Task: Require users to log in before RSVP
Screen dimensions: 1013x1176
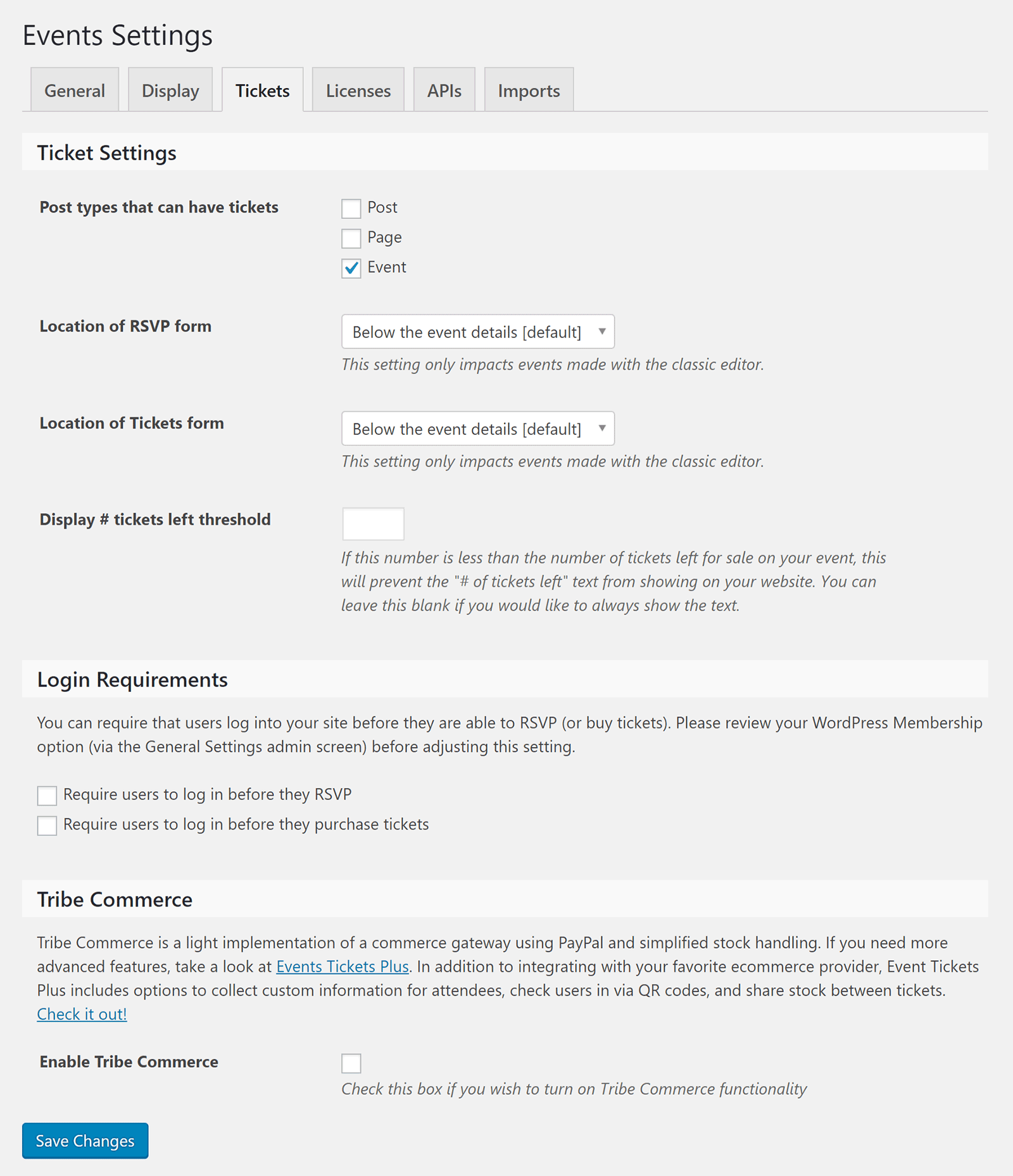Action: click(47, 795)
